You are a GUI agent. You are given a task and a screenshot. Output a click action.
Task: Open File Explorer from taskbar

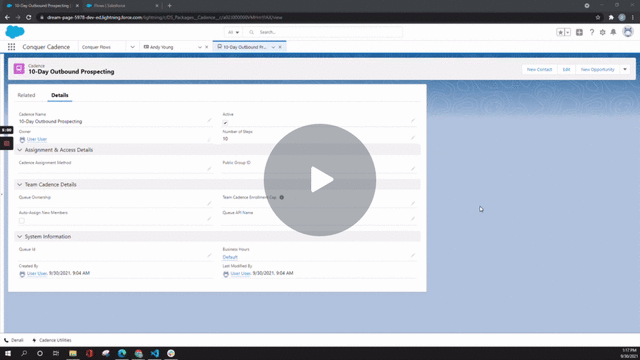click(x=73, y=353)
